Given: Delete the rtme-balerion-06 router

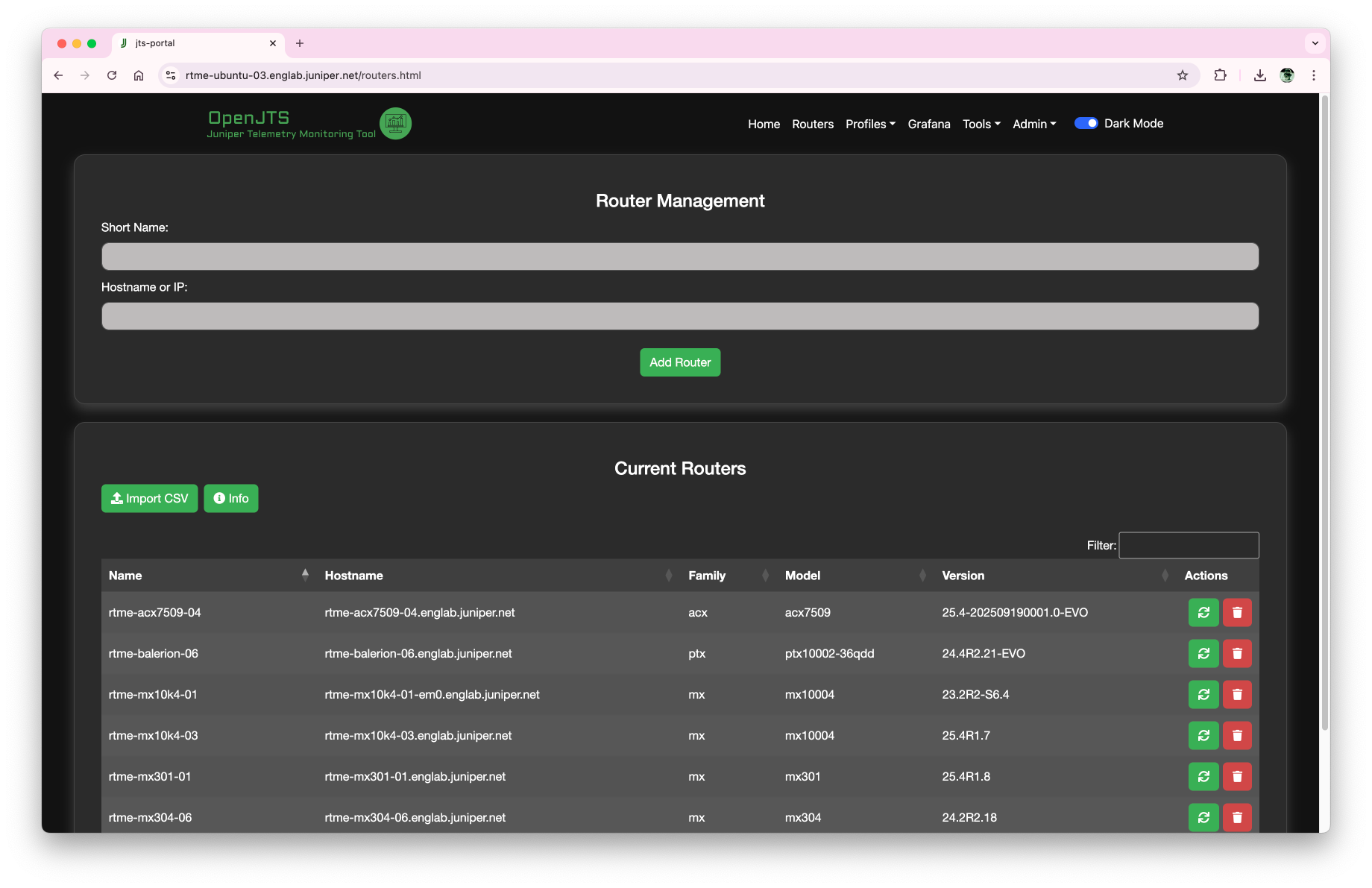Looking at the screenshot, I should [x=1237, y=654].
